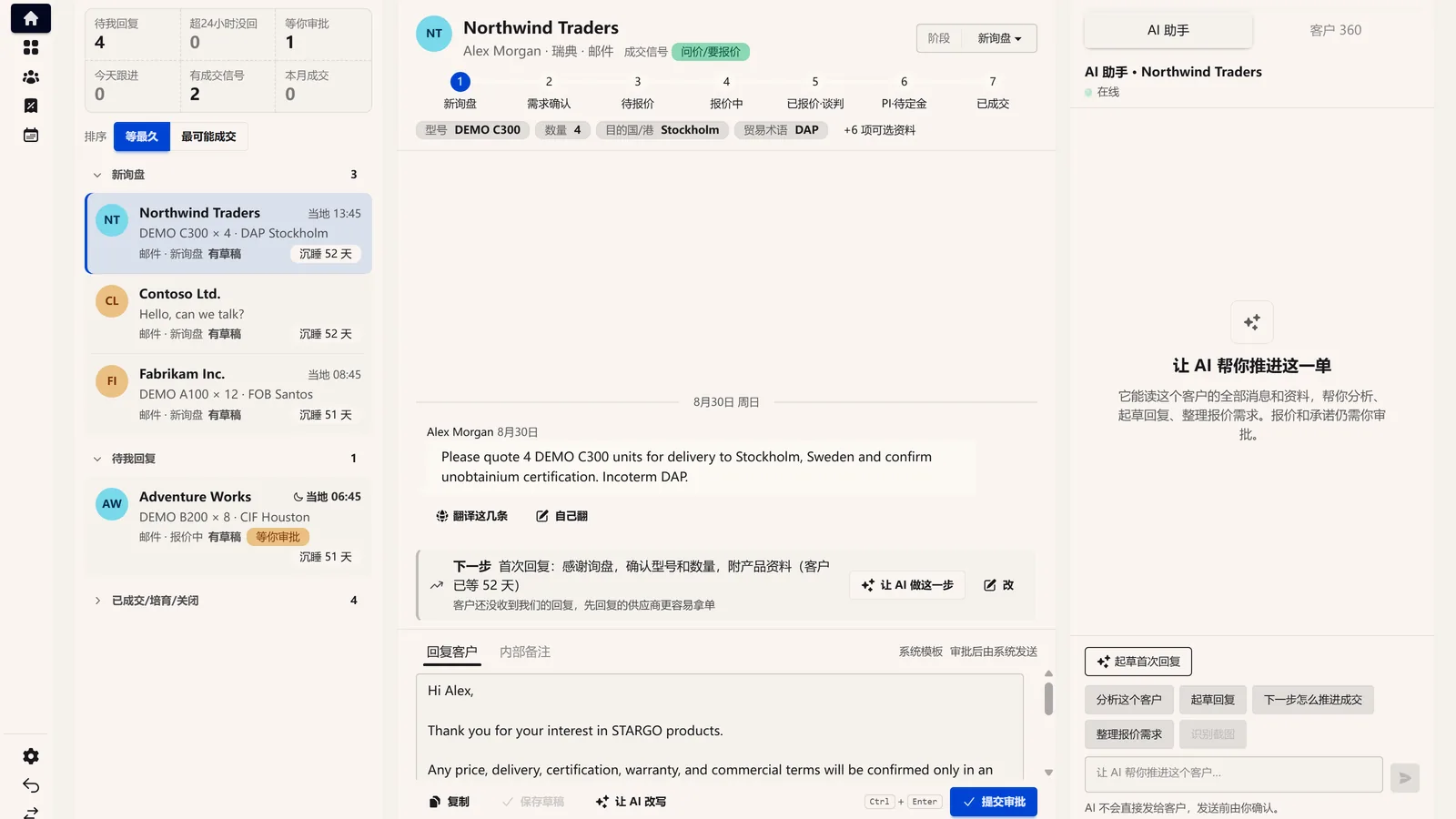Viewport: 1456px width, 819px height.
Task: Open the 等你审批 stat card
Action: [x=323, y=35]
